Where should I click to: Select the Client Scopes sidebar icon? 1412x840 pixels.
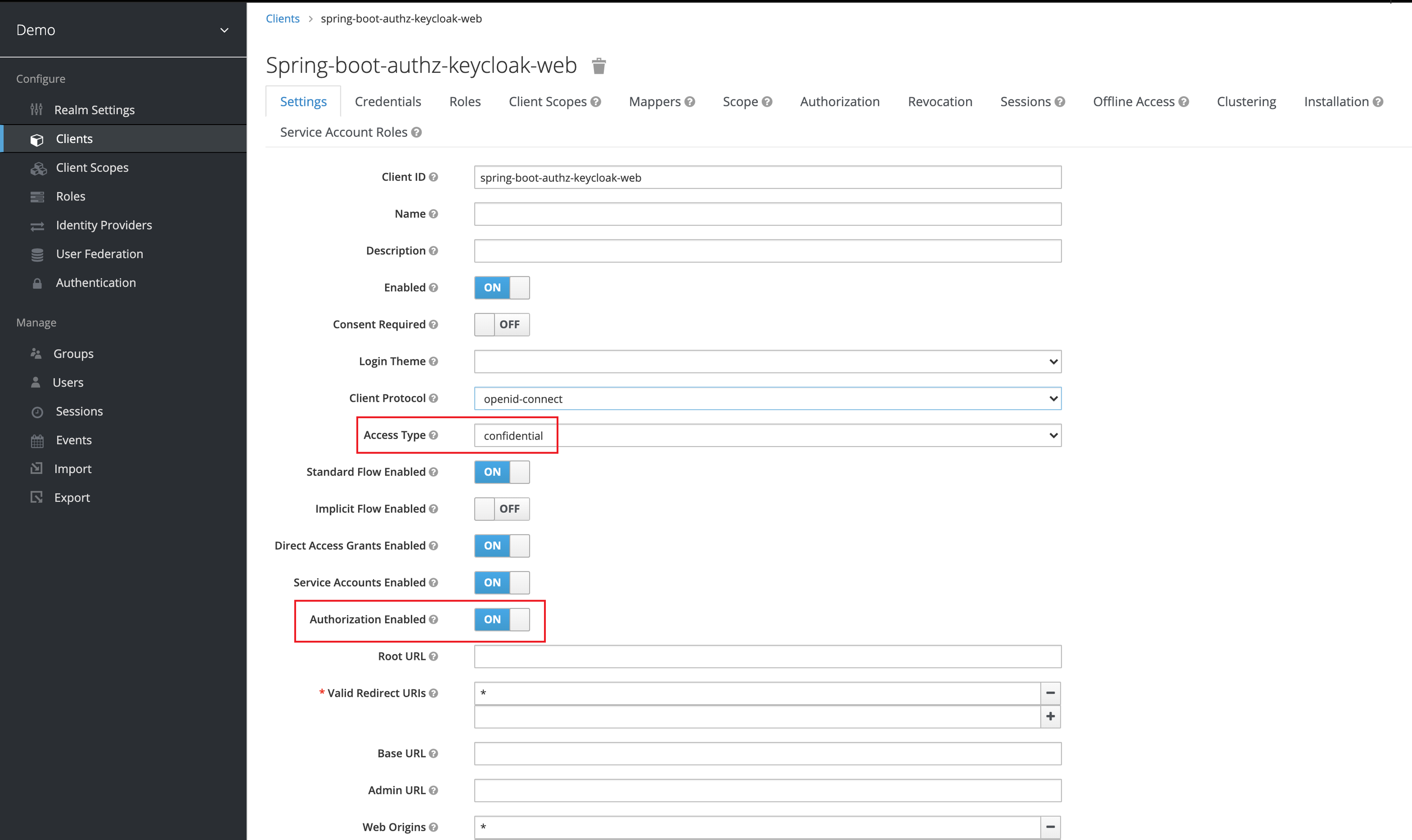coord(37,168)
